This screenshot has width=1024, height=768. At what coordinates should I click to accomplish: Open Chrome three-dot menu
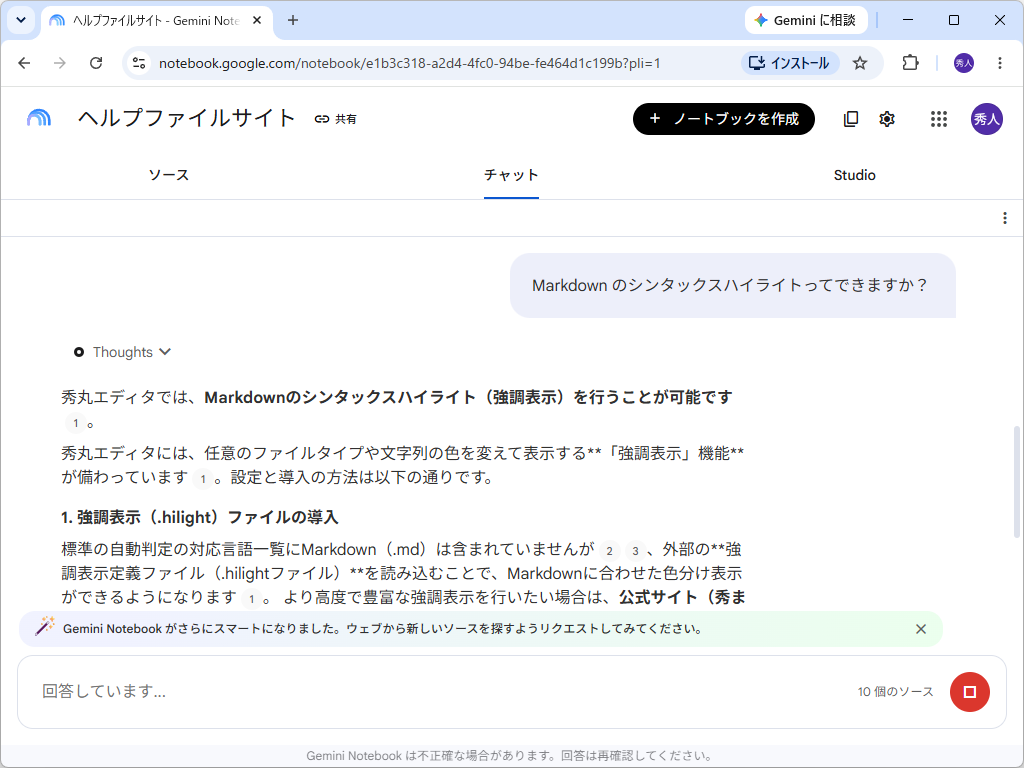click(1000, 63)
